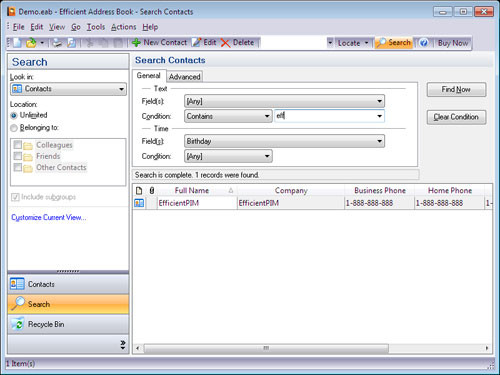
Task: Sort by the Business Phone column header
Action: click(380, 190)
